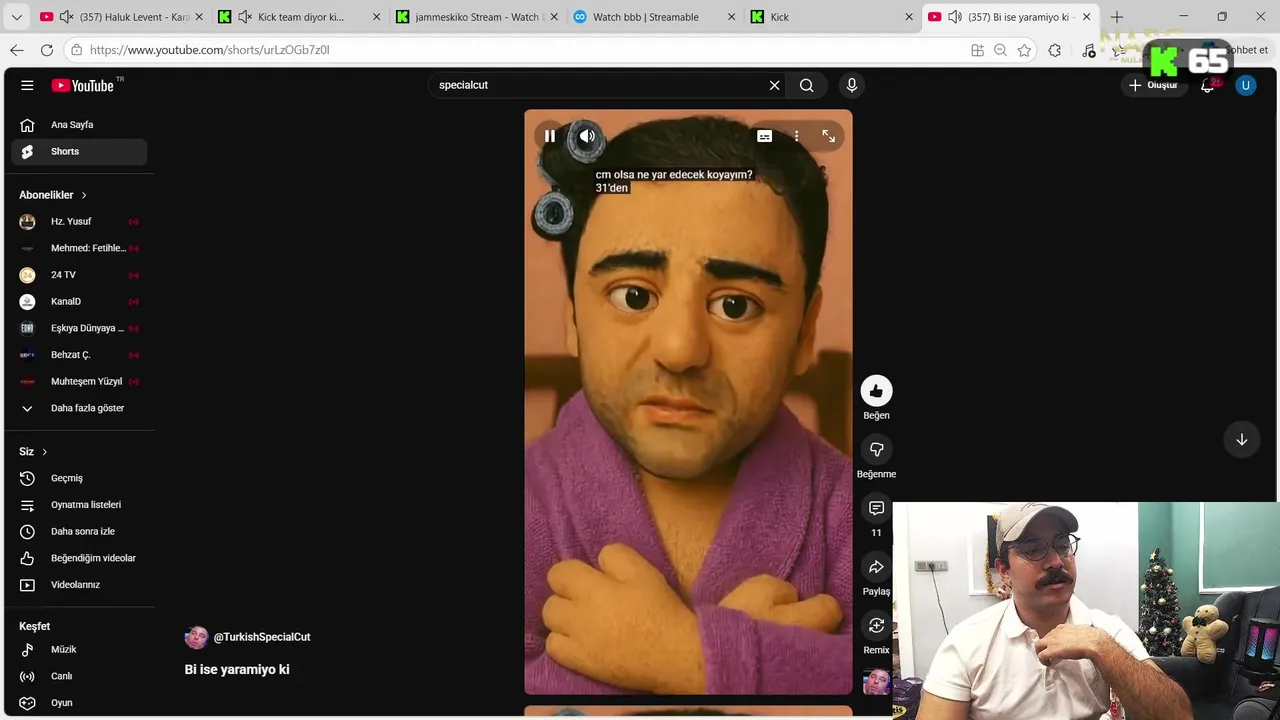The width and height of the screenshot is (1280, 720).
Task: Go to the next Short with down arrow
Action: coord(1241,440)
